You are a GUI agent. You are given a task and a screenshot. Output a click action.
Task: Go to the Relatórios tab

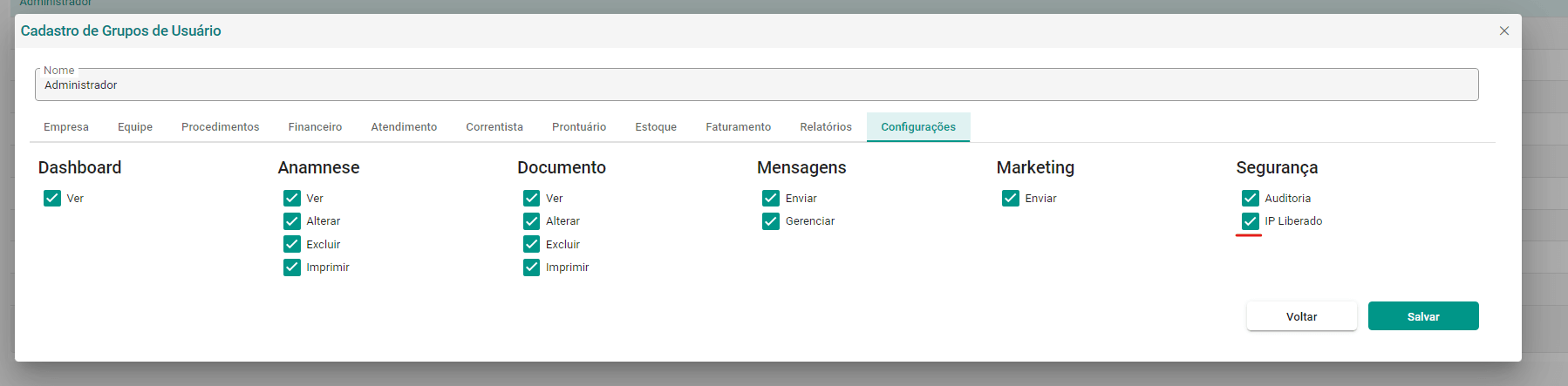click(826, 127)
